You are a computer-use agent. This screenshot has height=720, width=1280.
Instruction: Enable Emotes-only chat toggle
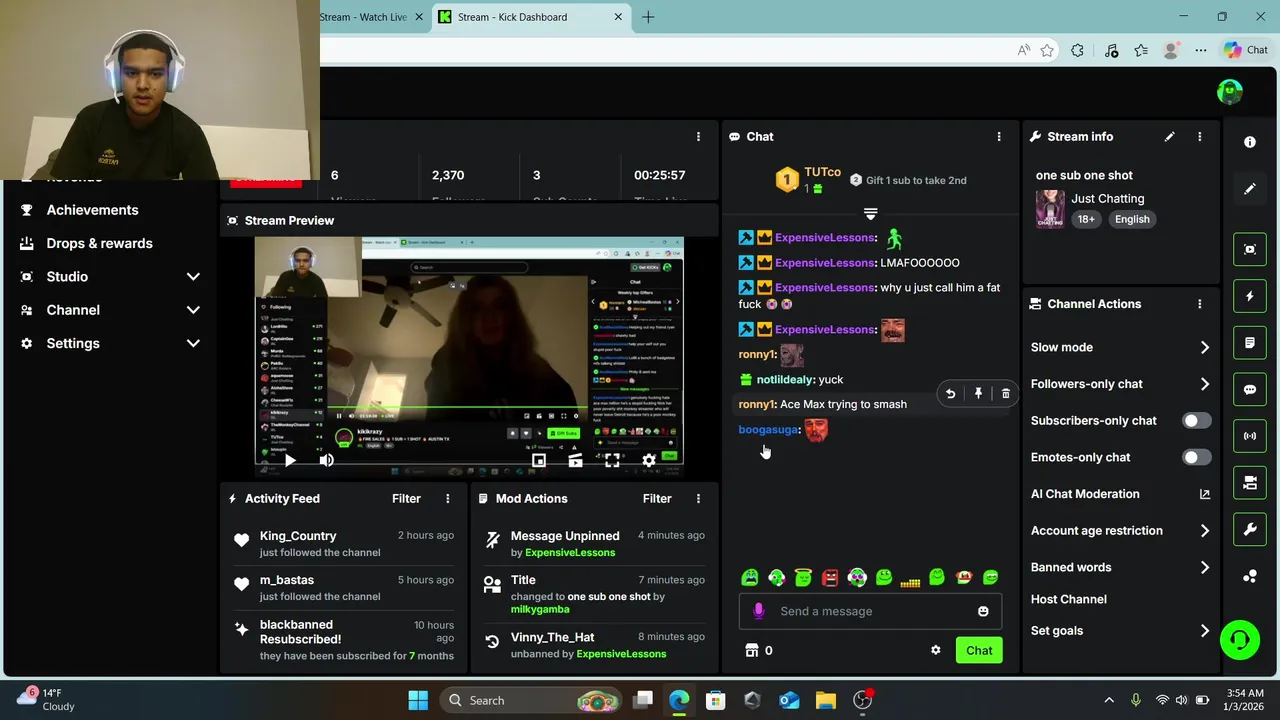coord(1196,457)
